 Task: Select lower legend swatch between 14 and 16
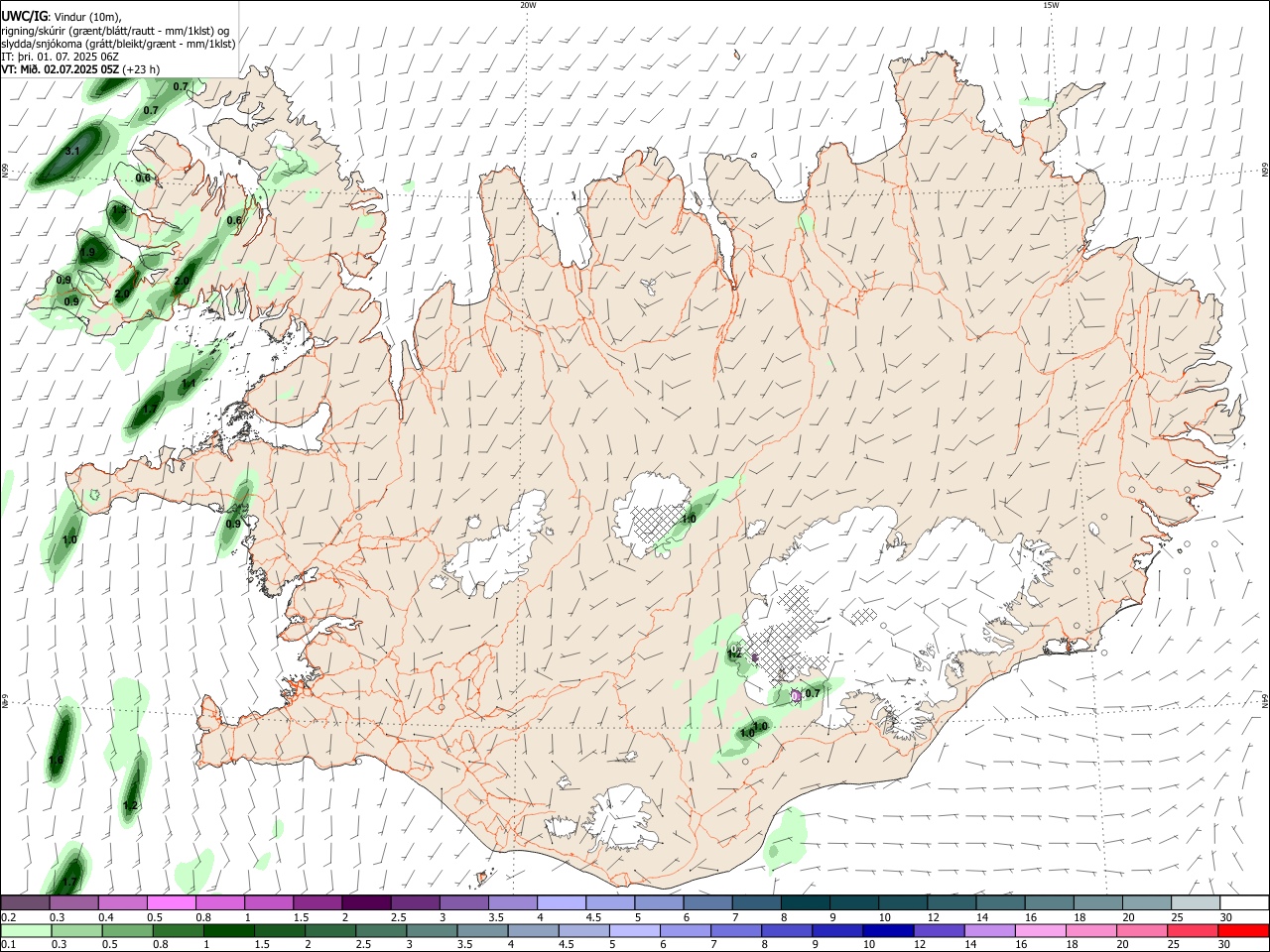tap(991, 930)
